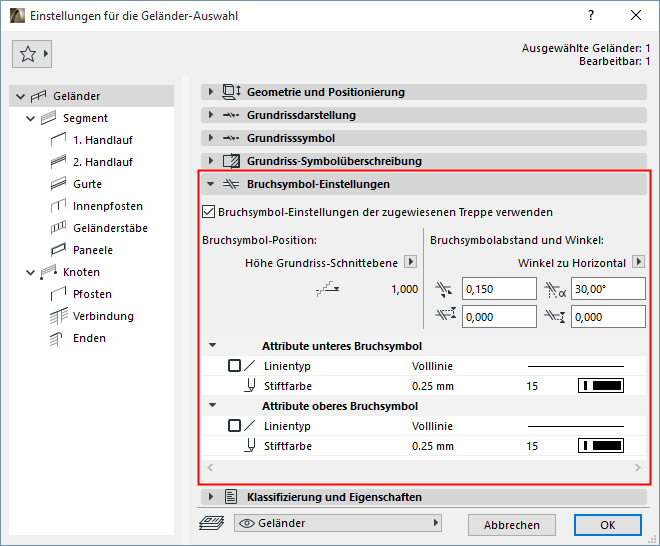Click the Abbrechen button

[512, 525]
